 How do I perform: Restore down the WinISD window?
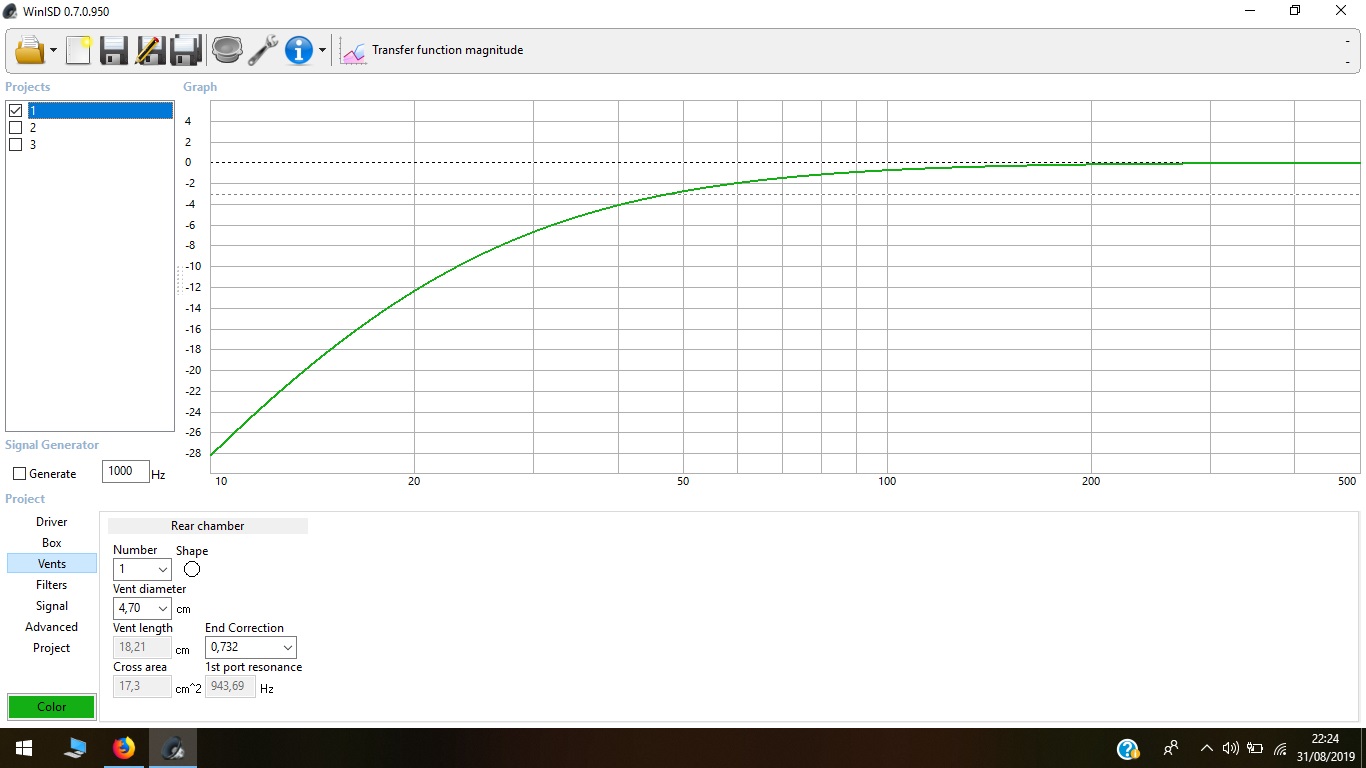click(1295, 11)
